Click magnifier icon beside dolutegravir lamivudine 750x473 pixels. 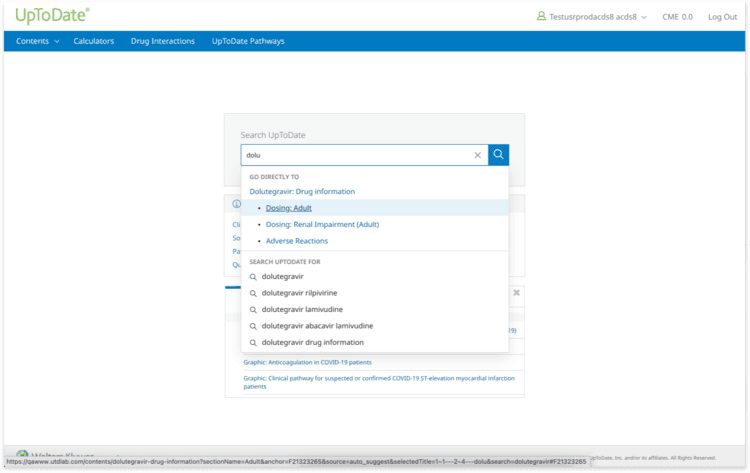pyautogui.click(x=253, y=310)
